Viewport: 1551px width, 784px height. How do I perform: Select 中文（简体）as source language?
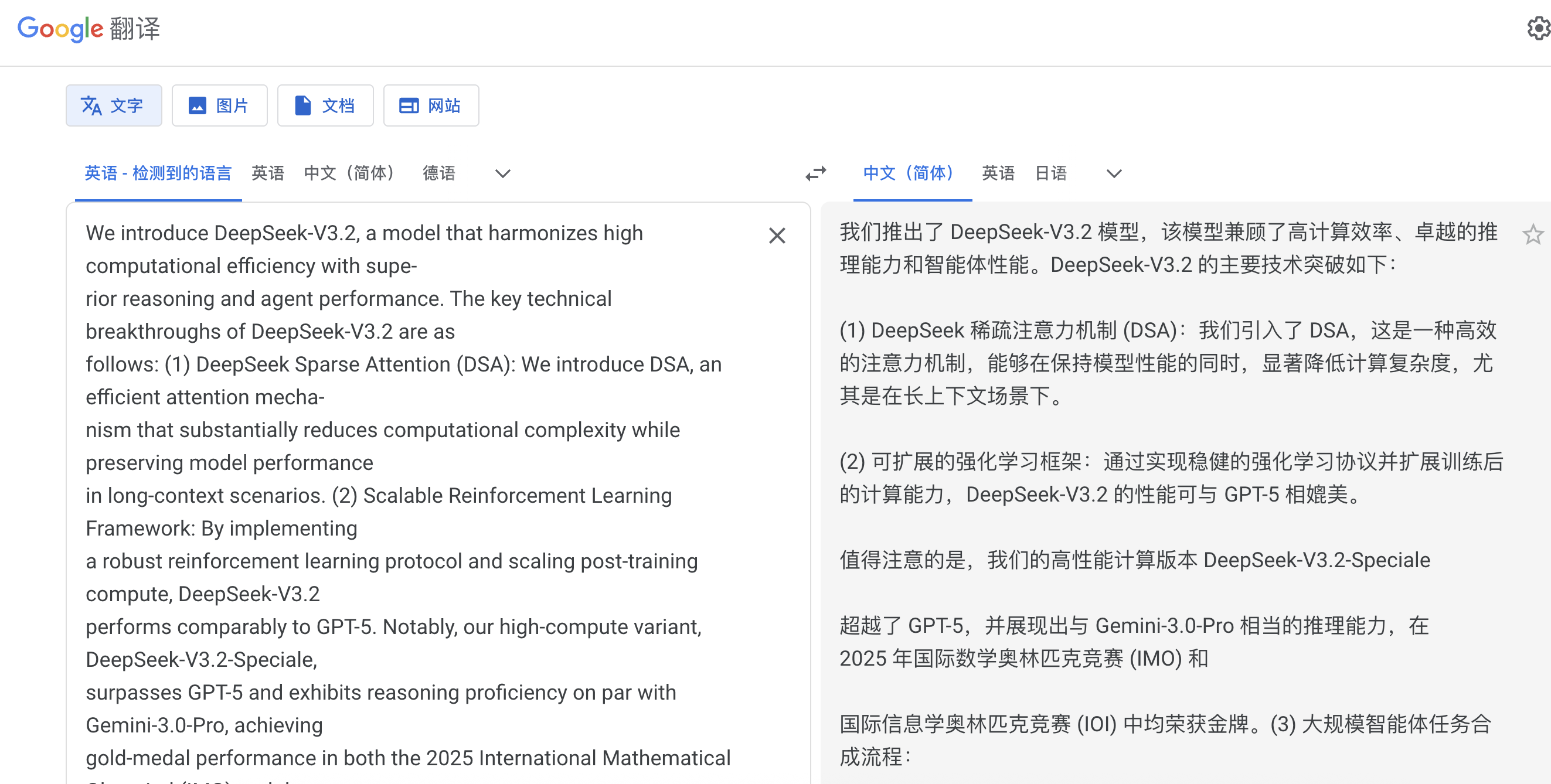[349, 173]
